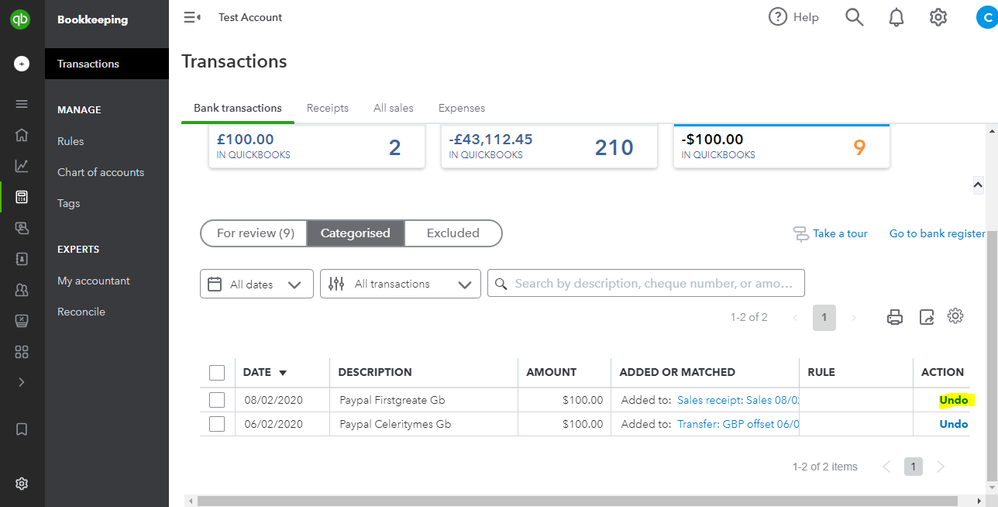Click the QuickBooks logo icon

[x=20, y=20]
